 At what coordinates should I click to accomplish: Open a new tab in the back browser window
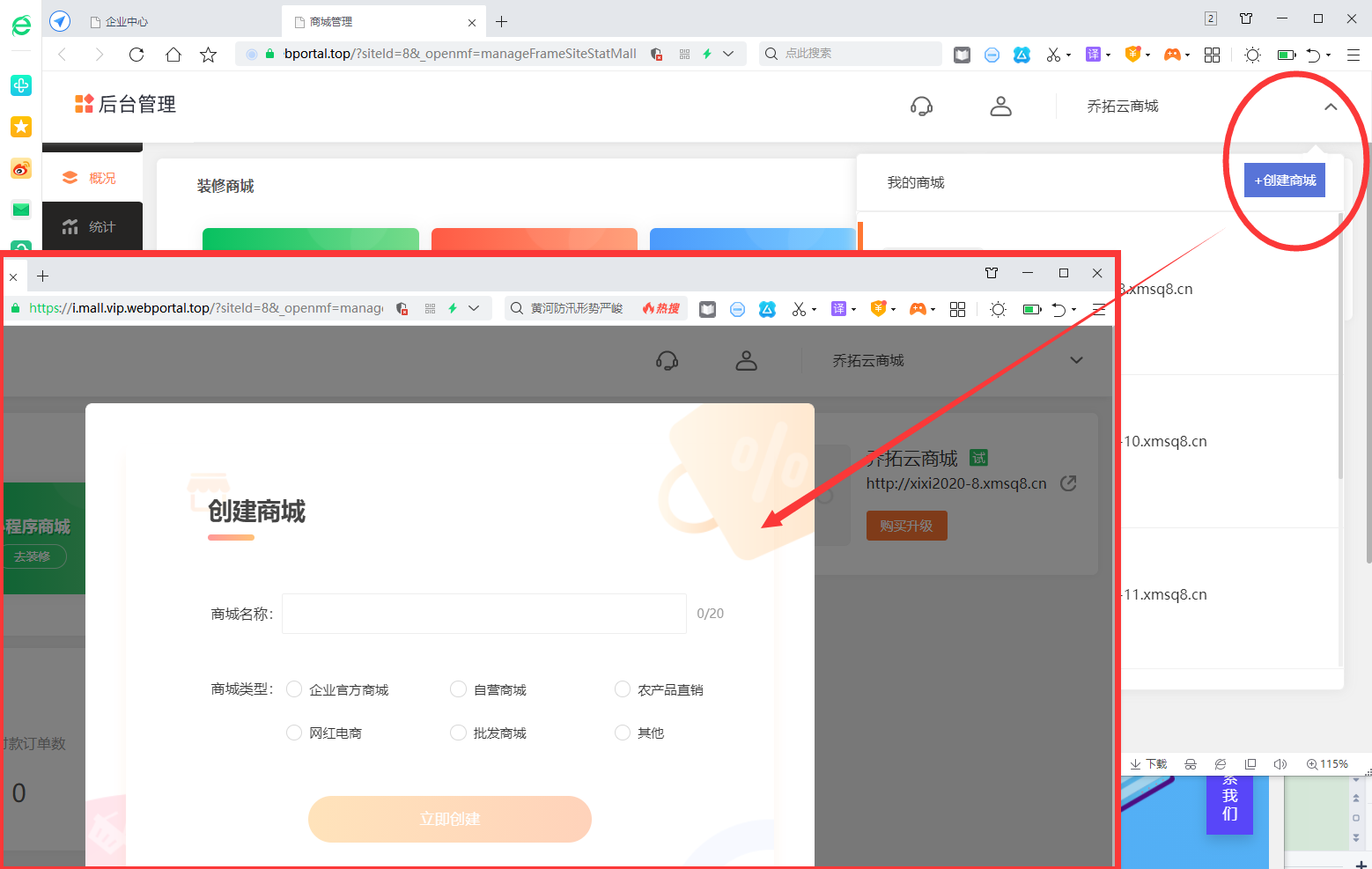(501, 22)
